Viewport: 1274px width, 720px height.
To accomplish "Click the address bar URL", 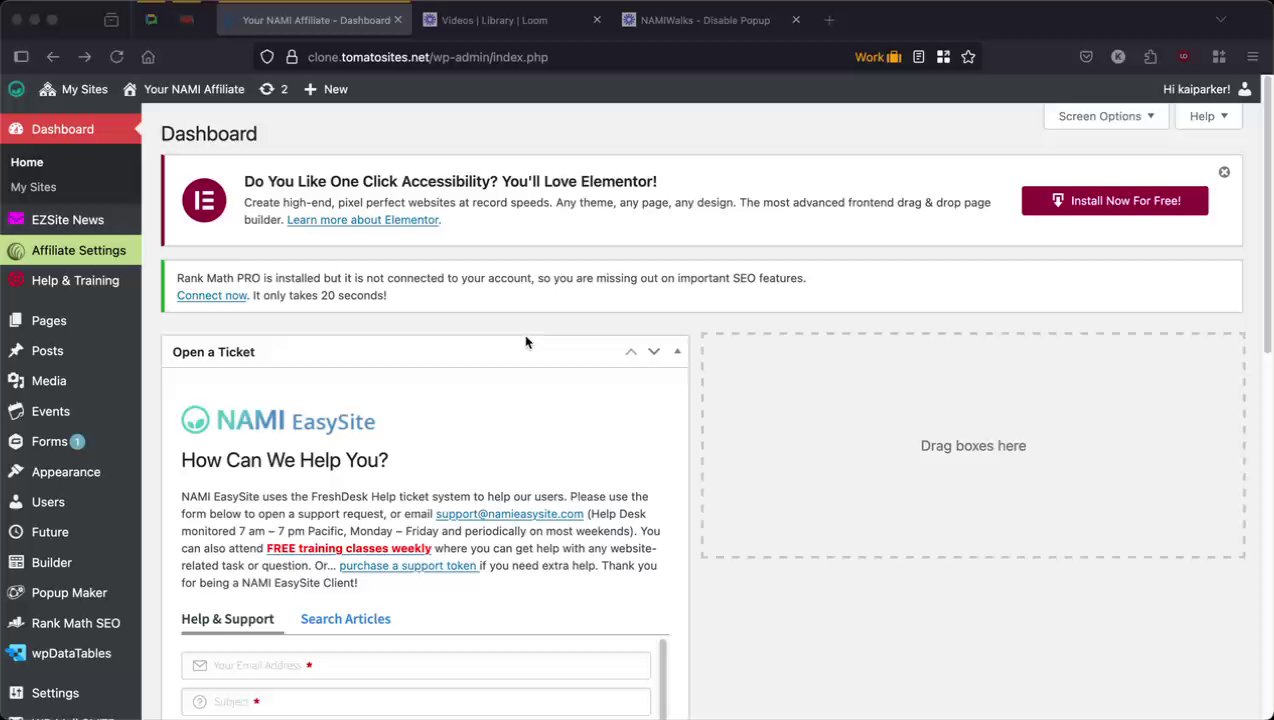I will tap(428, 57).
